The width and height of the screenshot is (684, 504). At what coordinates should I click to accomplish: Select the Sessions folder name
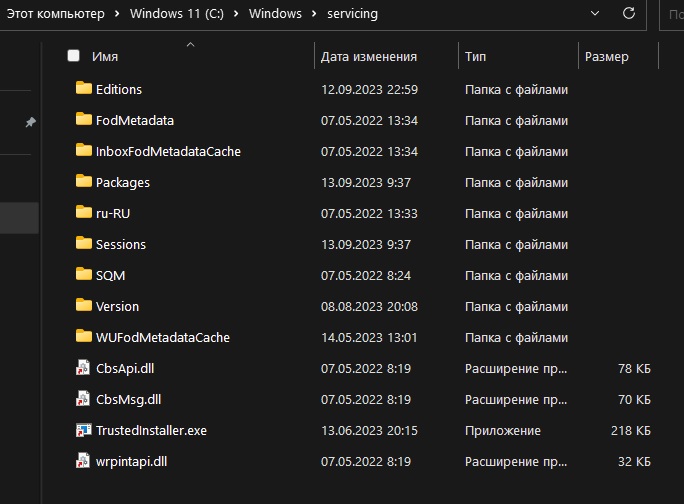[x=121, y=244]
